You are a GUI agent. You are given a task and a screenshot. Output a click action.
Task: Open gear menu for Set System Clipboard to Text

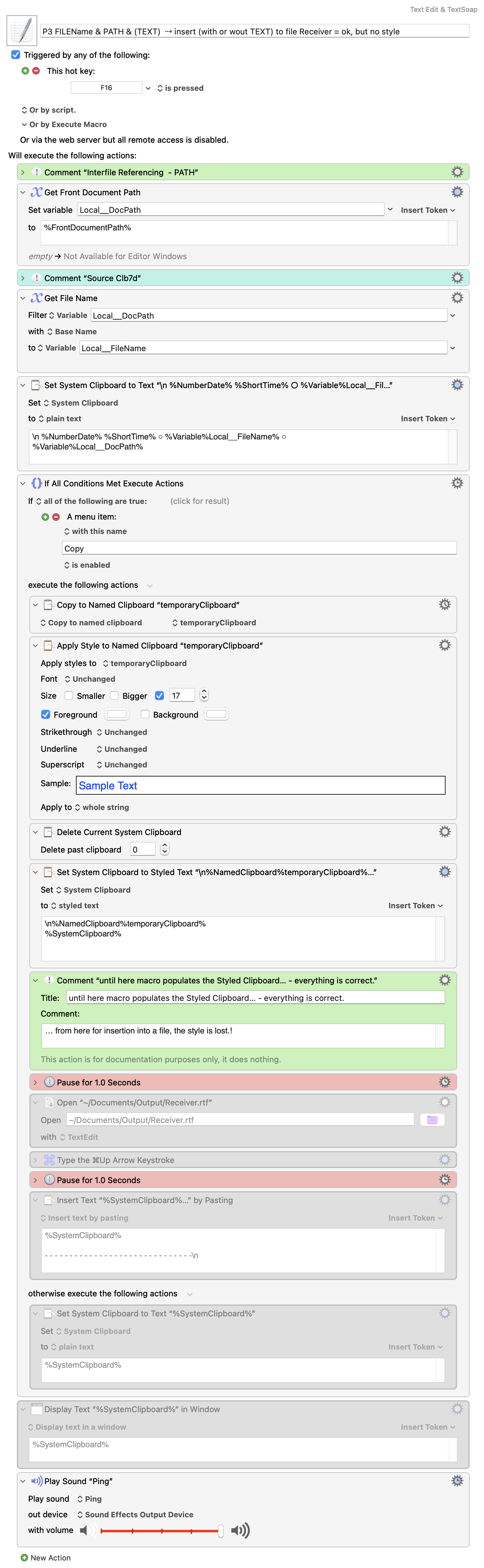pos(457,385)
